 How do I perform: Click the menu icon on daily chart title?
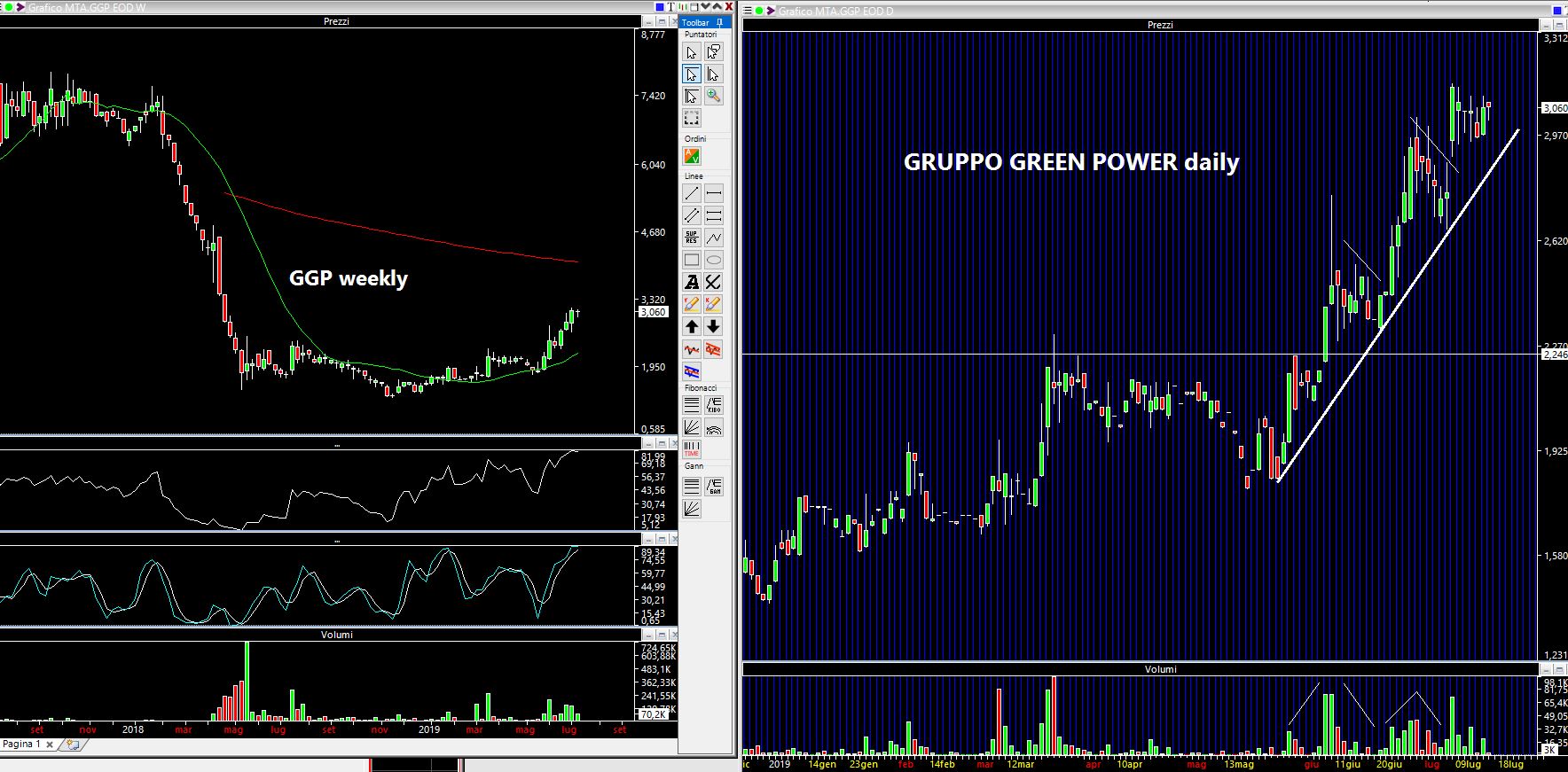(x=748, y=11)
